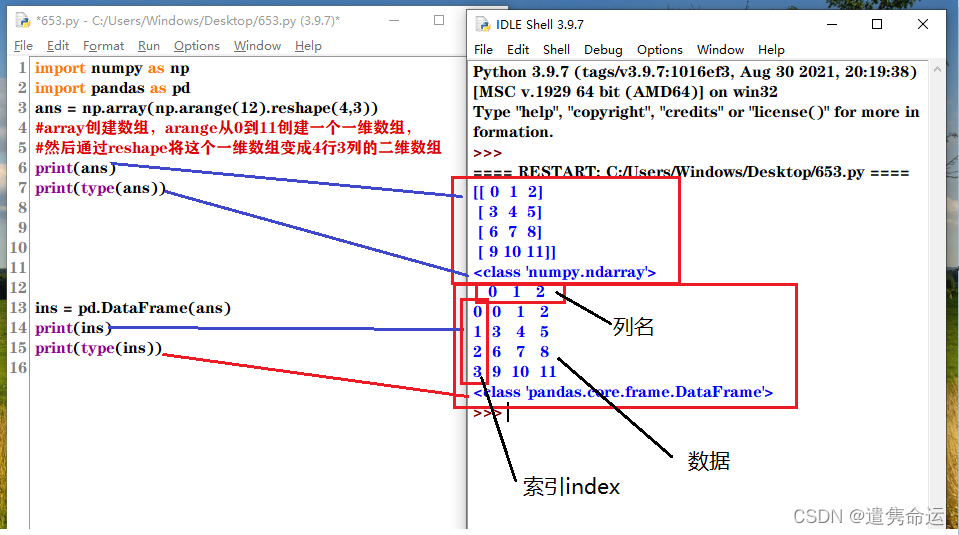959x535 pixels.
Task: Click the code line 'print(type(ans))'
Action: (x=100, y=188)
